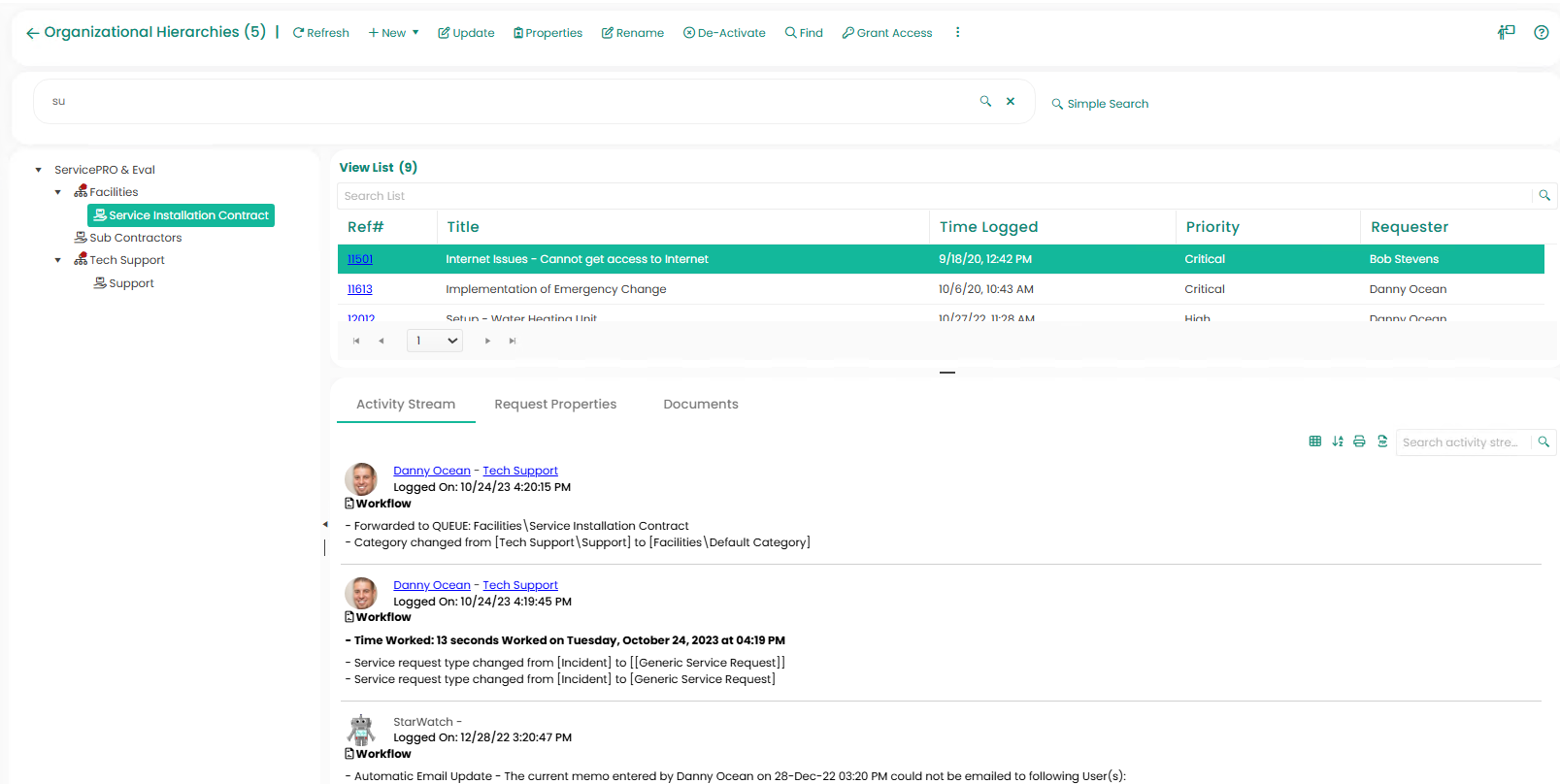This screenshot has height=784, width=1560.
Task: Open the three-dot more options menu
Action: point(957,33)
